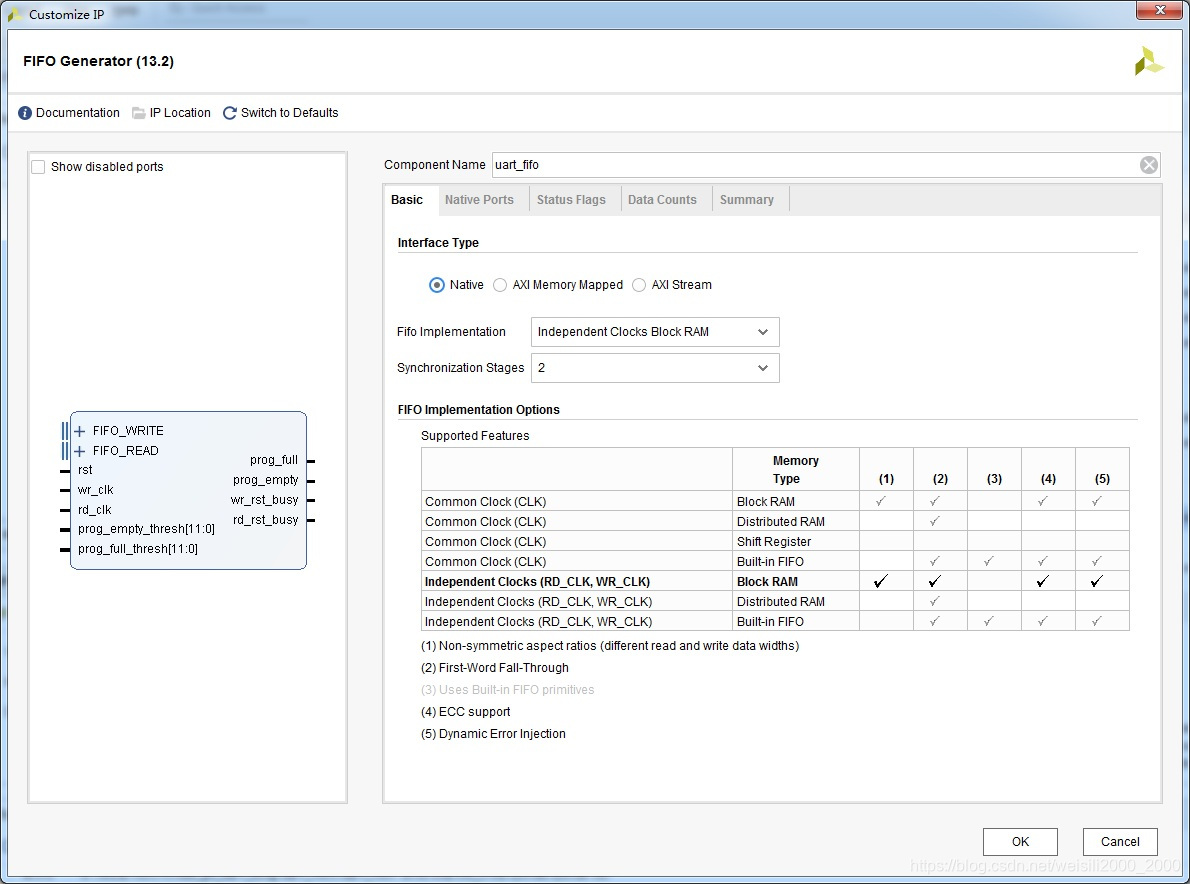
Task: Expand the FIFO_WRITE interface plus icon
Action: point(80,431)
